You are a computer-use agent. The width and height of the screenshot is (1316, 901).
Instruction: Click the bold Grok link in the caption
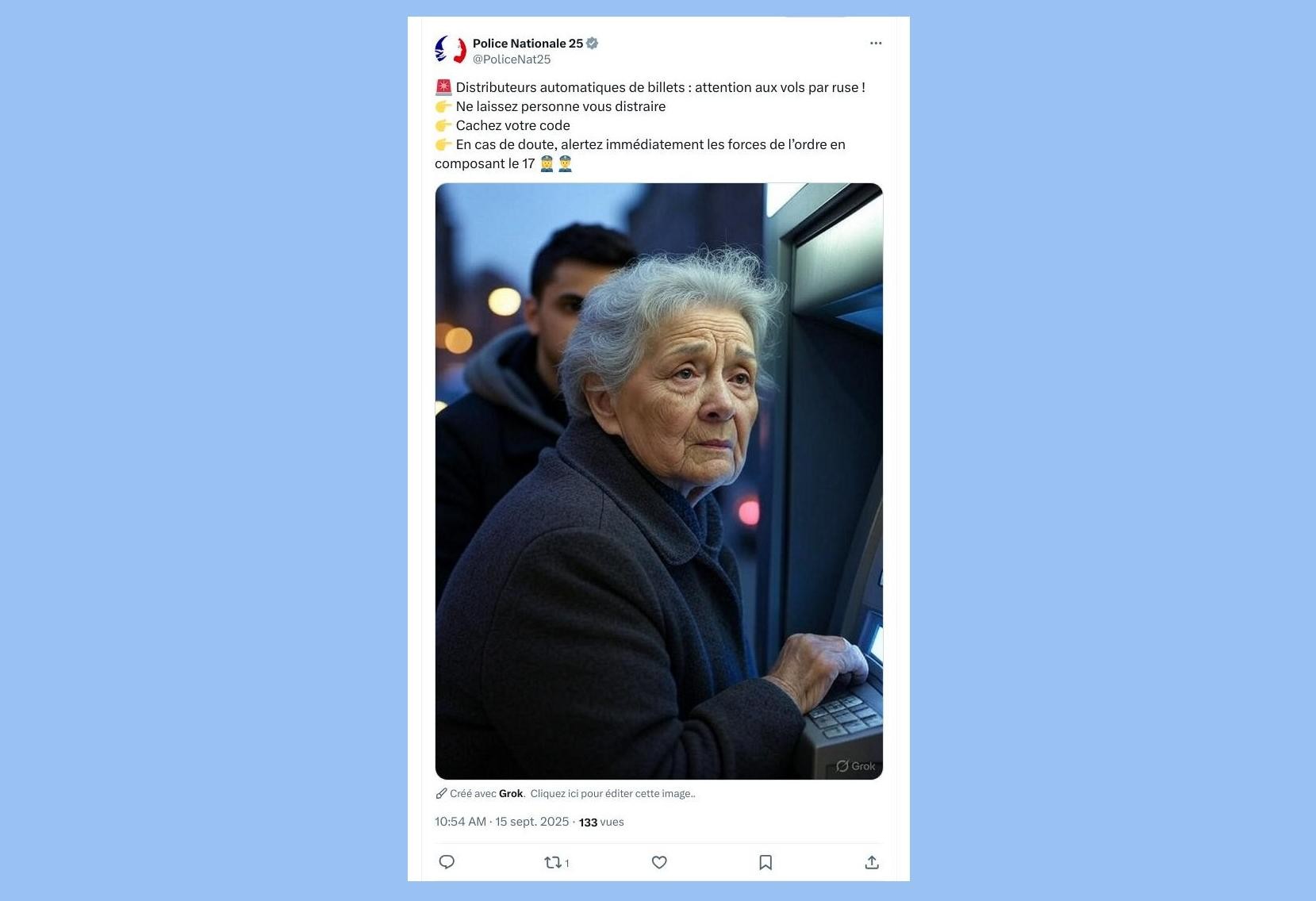[511, 793]
